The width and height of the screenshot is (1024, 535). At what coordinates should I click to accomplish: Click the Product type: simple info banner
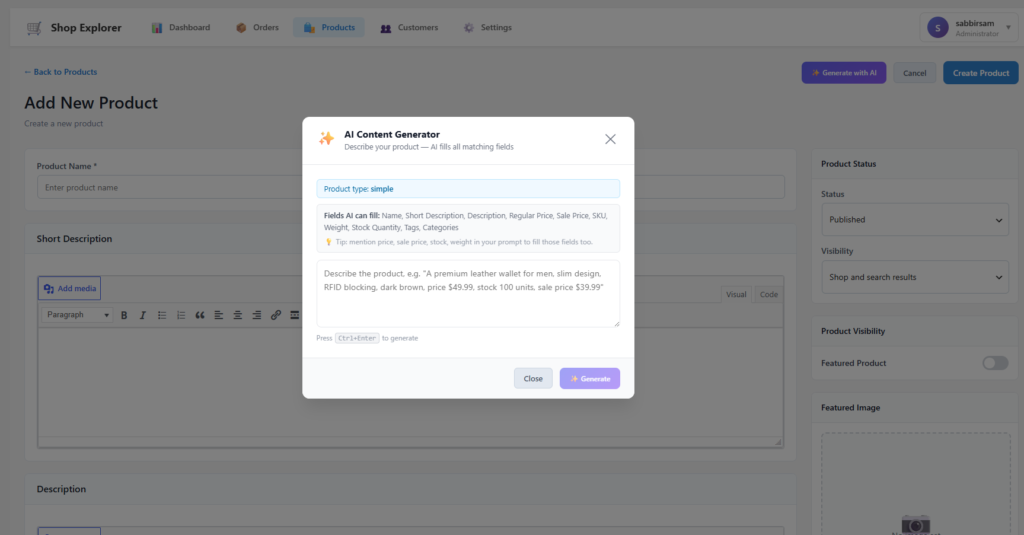pyautogui.click(x=468, y=189)
